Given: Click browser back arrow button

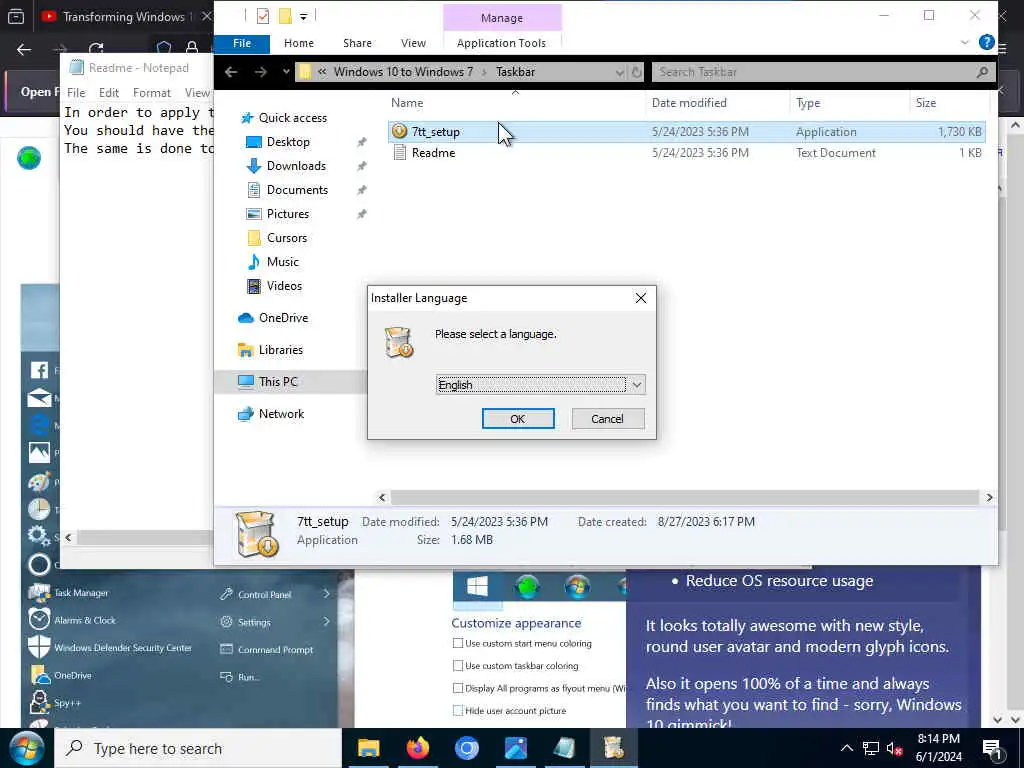Looking at the screenshot, I should [x=24, y=49].
